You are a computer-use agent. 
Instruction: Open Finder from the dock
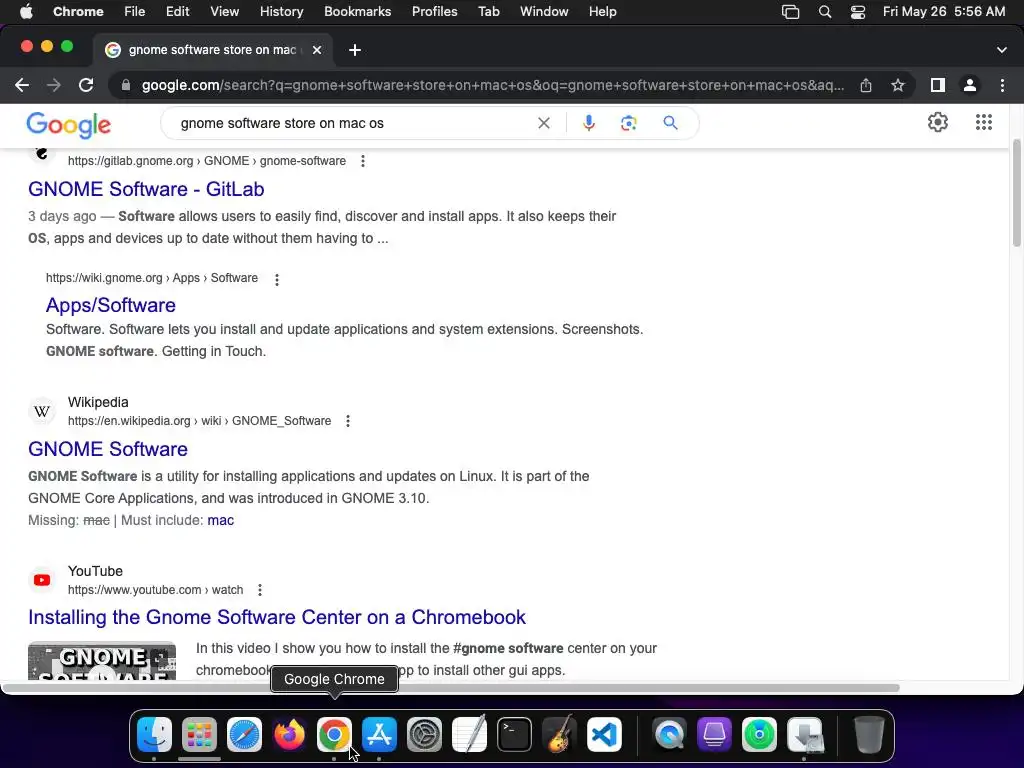coord(154,735)
